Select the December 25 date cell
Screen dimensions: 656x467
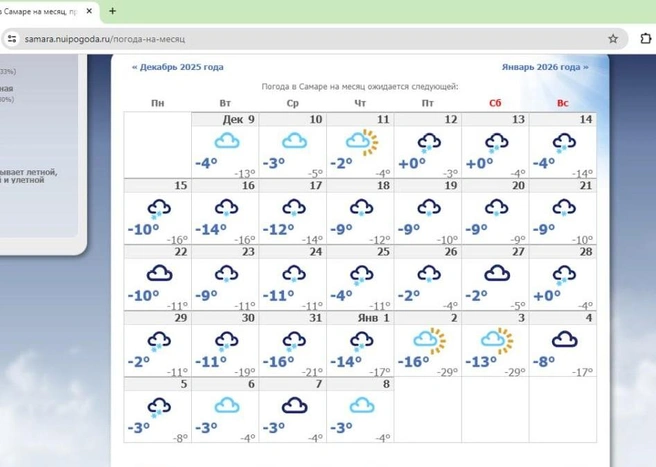[x=360, y=278]
